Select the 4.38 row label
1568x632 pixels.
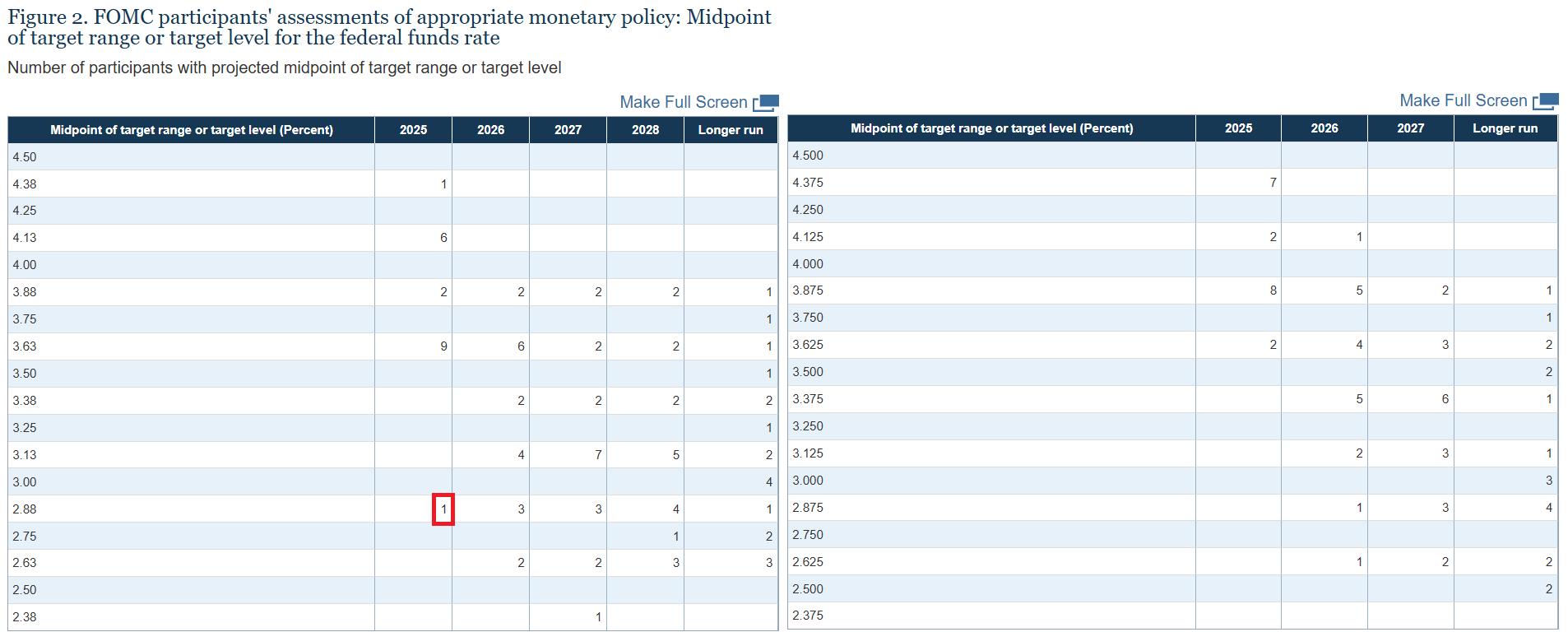pos(25,184)
